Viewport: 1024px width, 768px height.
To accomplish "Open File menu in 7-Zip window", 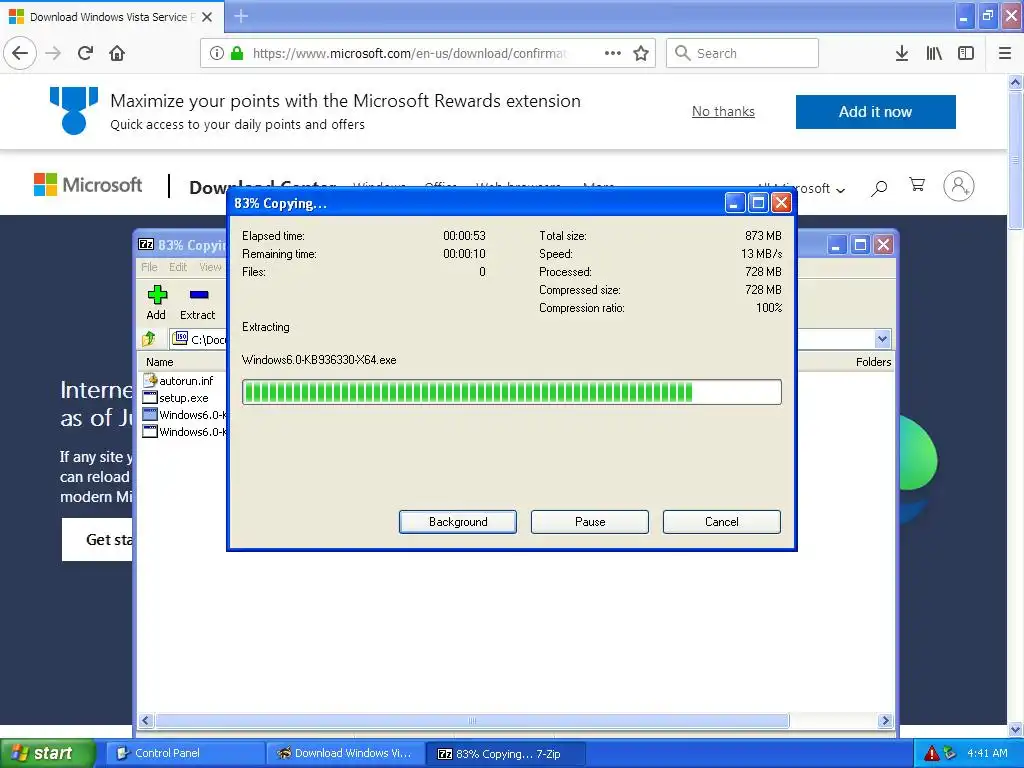I will point(149,267).
